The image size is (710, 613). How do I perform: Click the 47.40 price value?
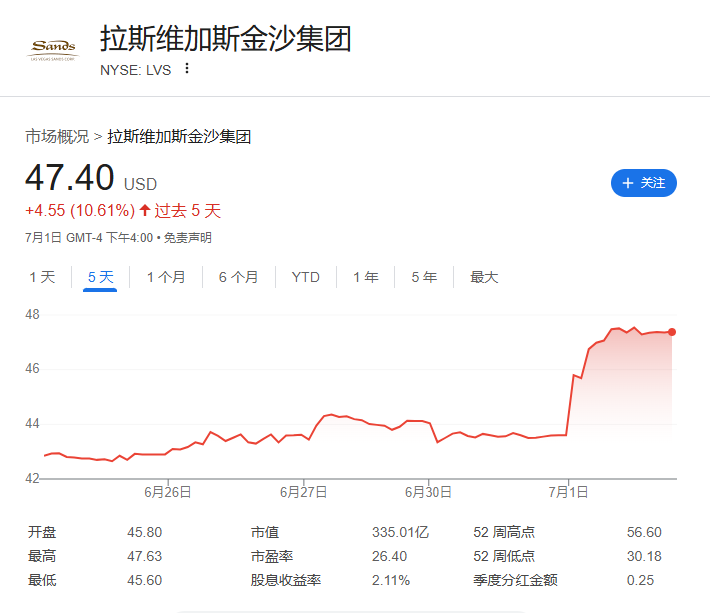click(69, 177)
